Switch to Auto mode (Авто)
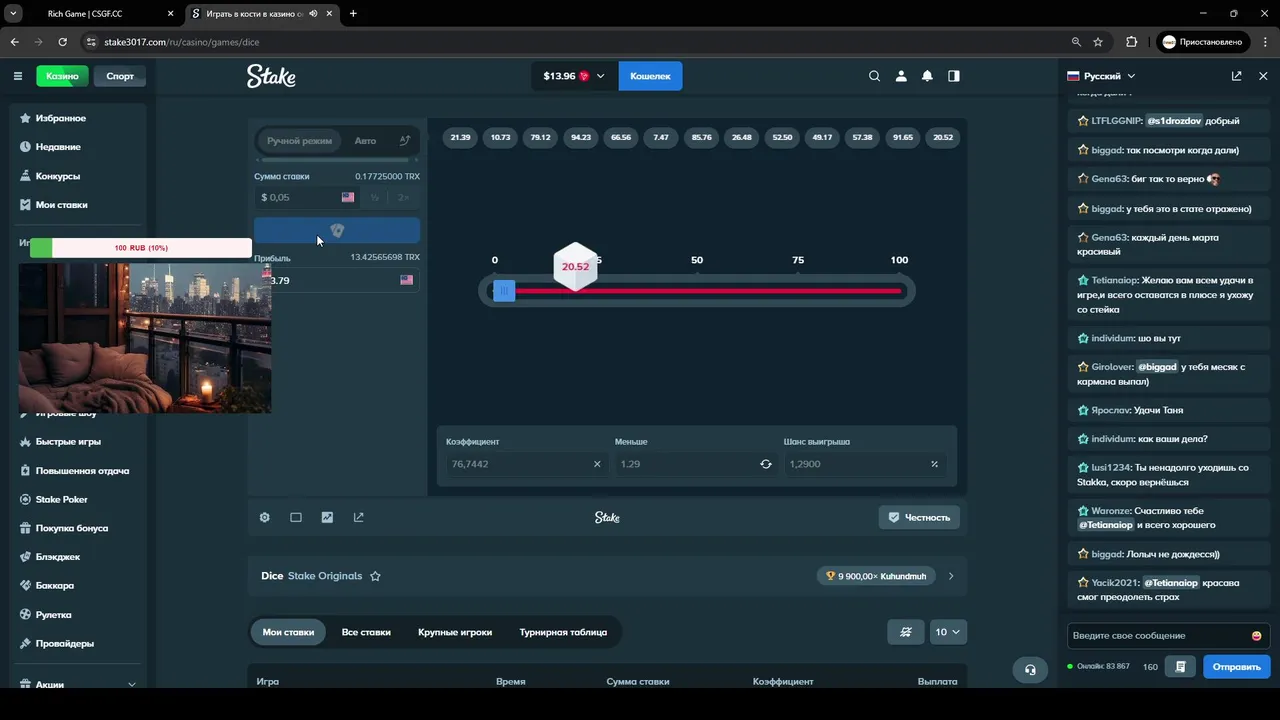The height and width of the screenshot is (720, 1280). tap(365, 141)
